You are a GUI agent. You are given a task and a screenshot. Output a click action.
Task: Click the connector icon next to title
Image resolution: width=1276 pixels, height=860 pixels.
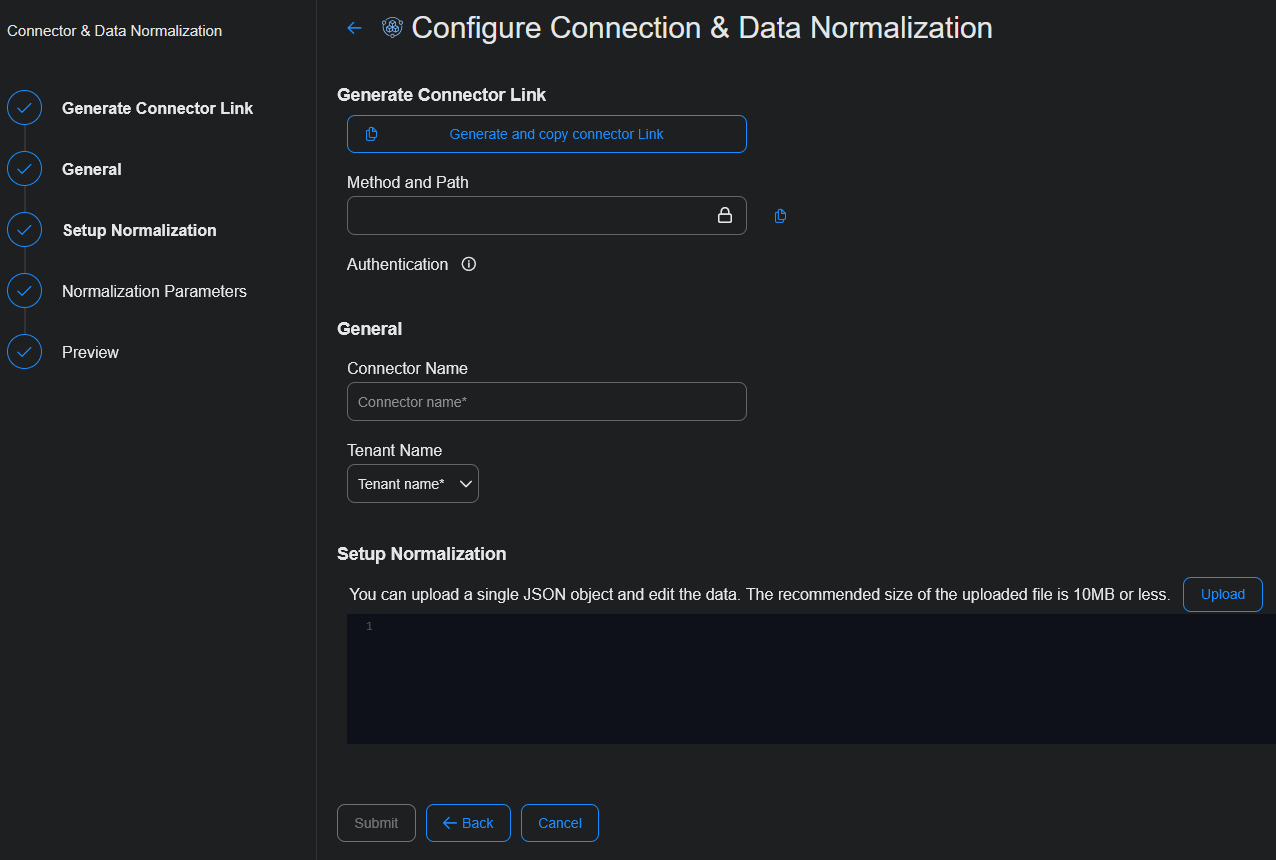[392, 28]
